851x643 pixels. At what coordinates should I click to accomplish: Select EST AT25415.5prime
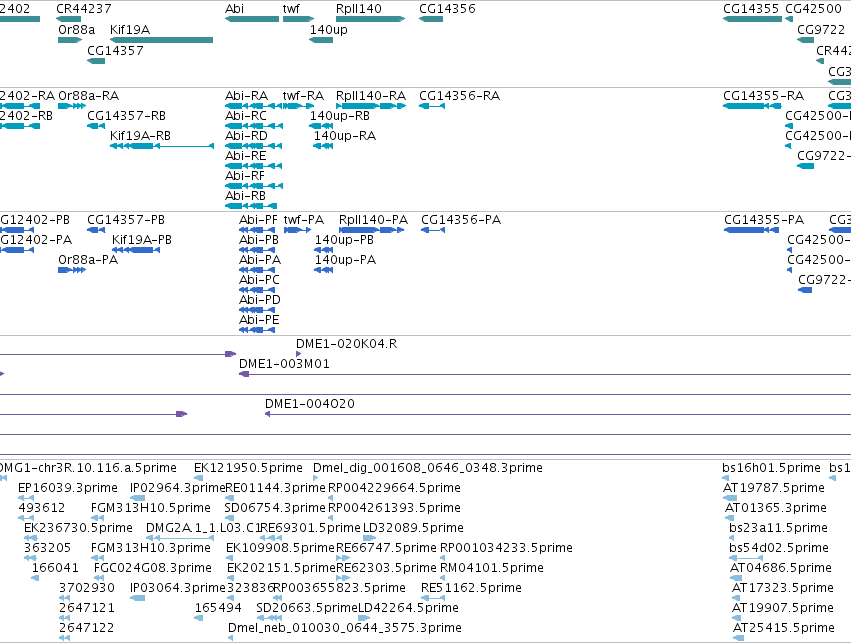coord(739,638)
